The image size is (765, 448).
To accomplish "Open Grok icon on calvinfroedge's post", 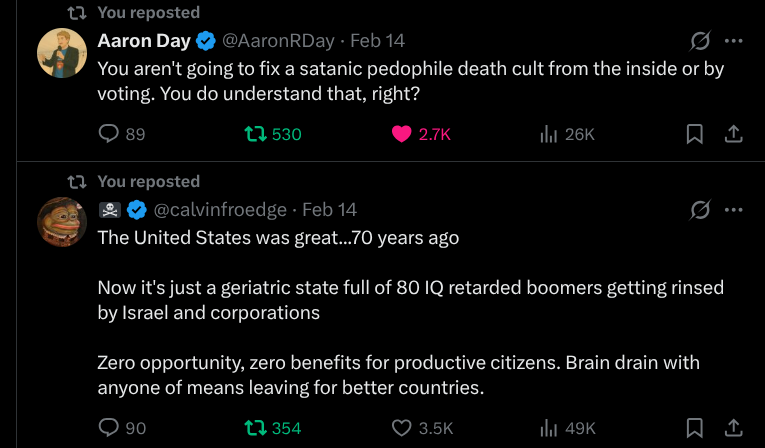I will pyautogui.click(x=700, y=210).
